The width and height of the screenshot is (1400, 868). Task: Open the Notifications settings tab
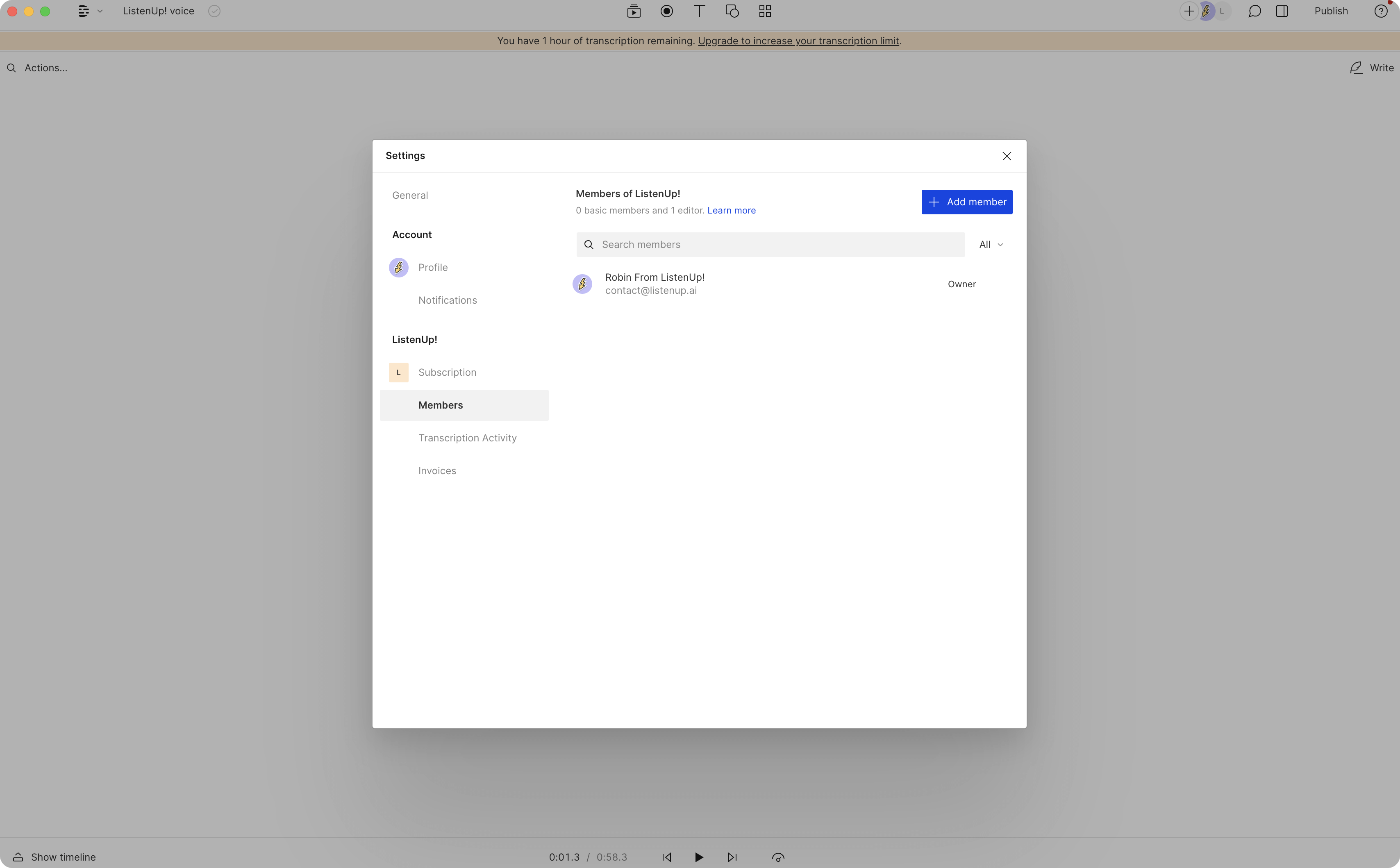pos(447,300)
